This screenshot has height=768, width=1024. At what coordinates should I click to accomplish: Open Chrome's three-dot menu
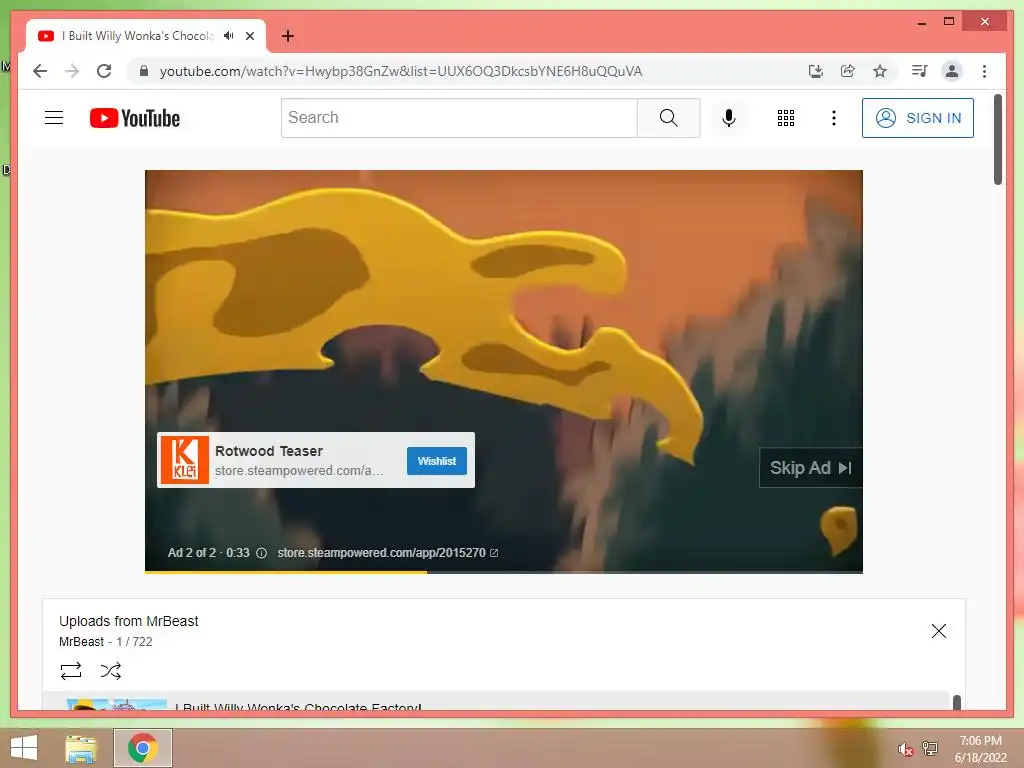[x=984, y=71]
